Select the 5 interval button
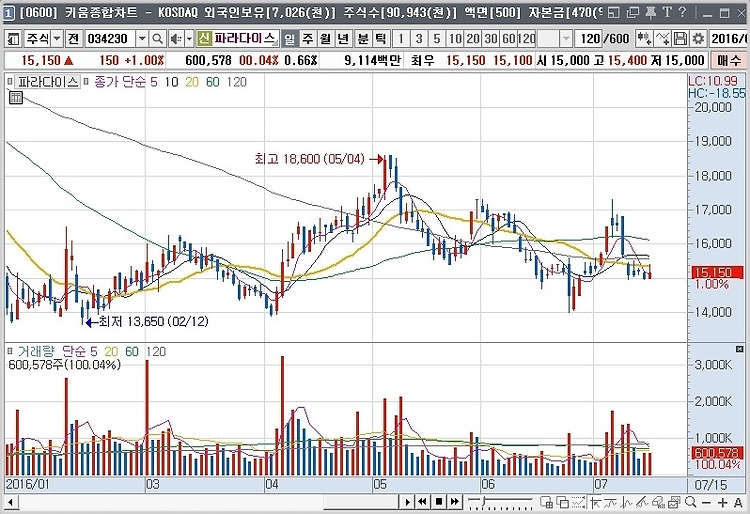The height and width of the screenshot is (514, 750). (437, 38)
